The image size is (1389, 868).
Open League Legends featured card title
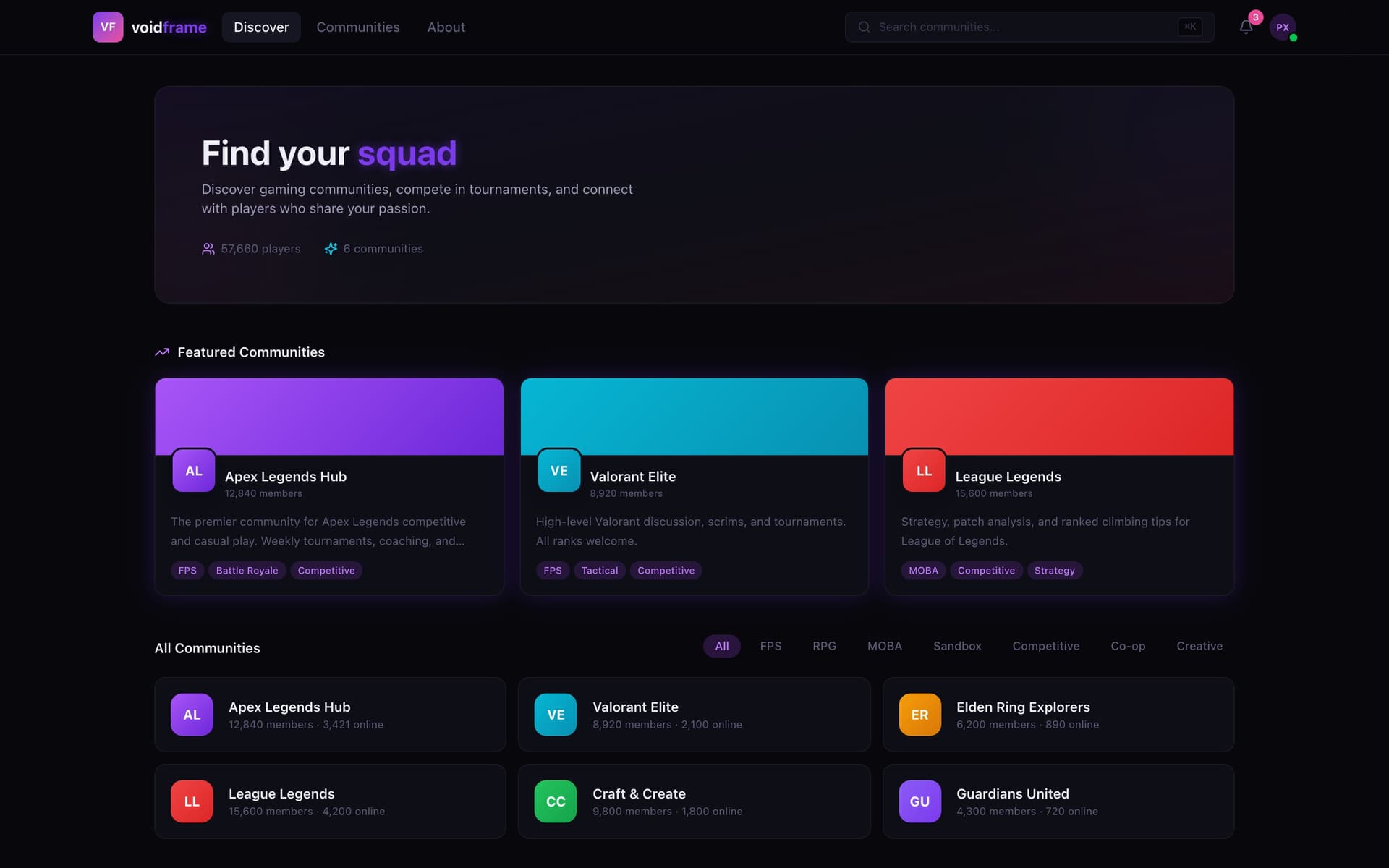coord(1008,477)
